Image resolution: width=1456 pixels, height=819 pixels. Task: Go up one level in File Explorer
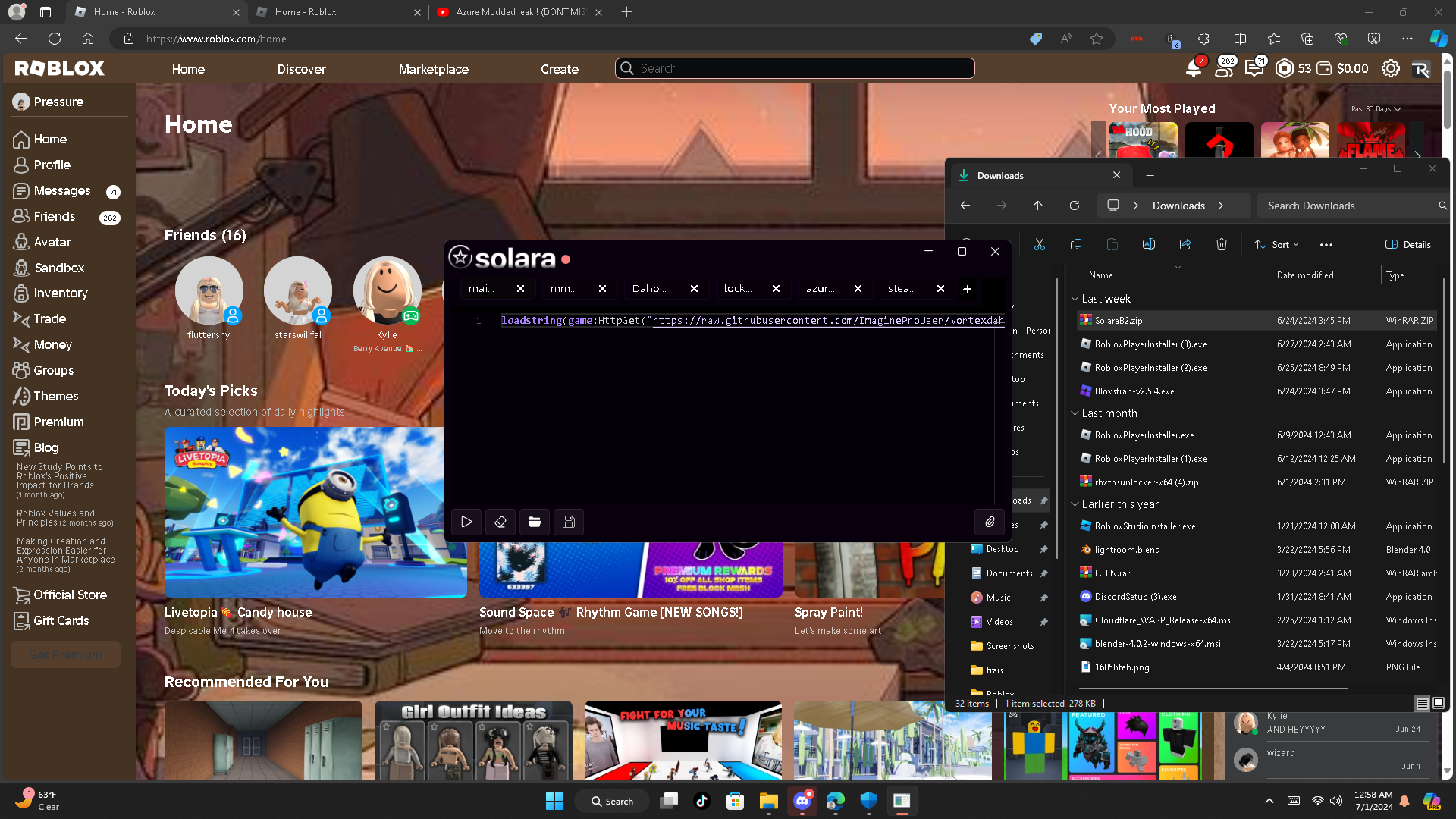pos(1038,206)
